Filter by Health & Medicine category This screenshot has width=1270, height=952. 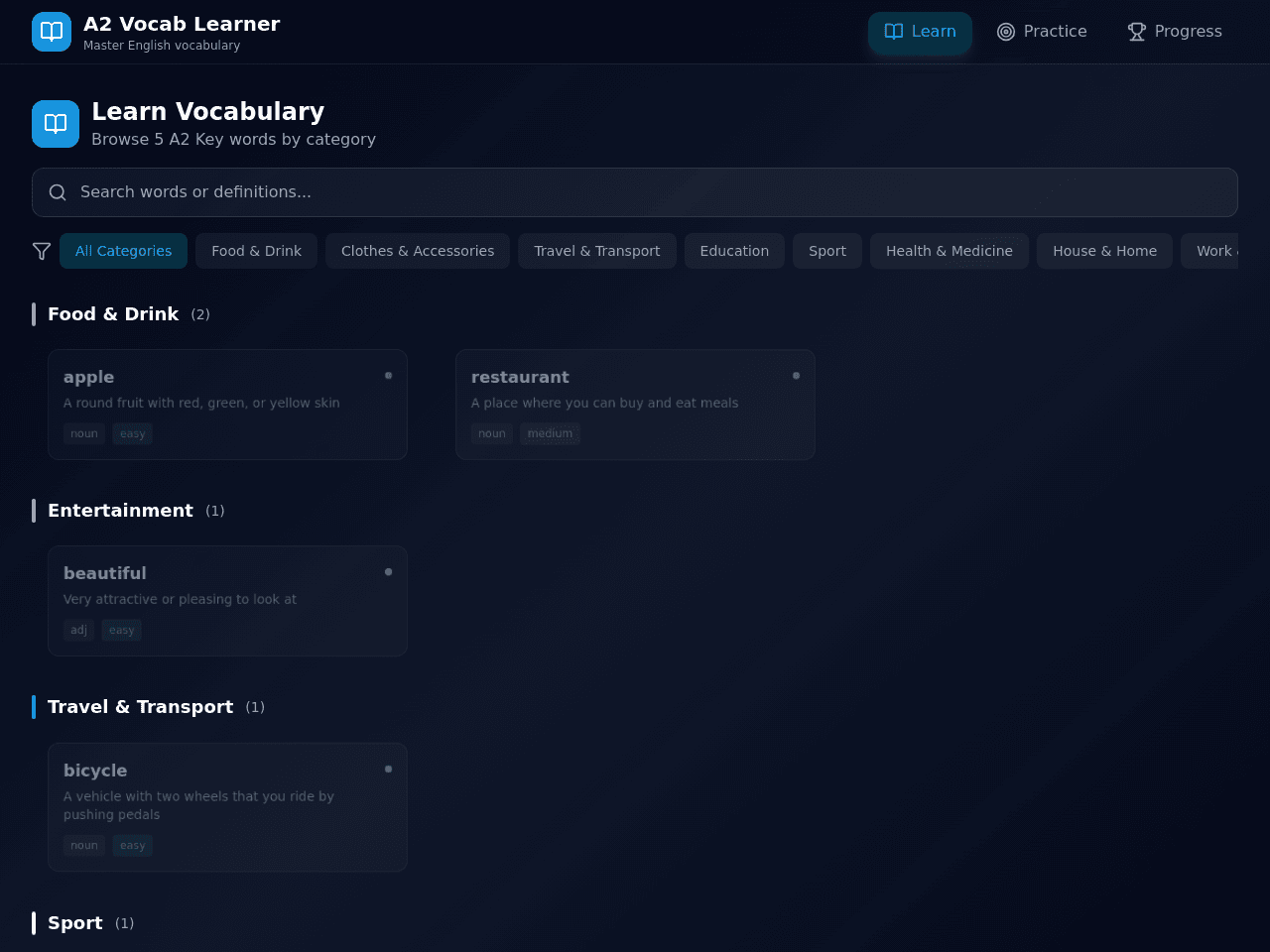pos(950,251)
